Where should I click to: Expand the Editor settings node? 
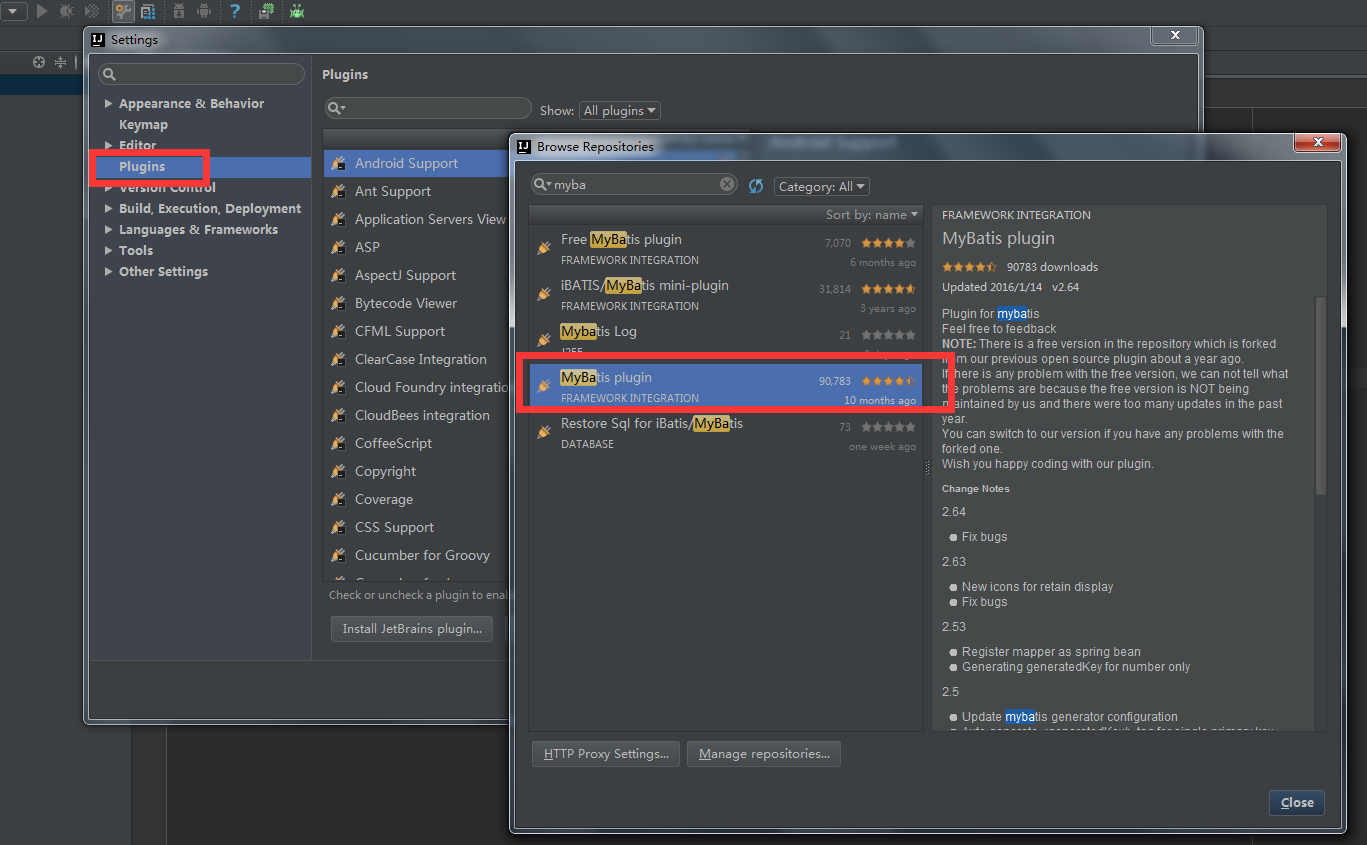tap(109, 146)
